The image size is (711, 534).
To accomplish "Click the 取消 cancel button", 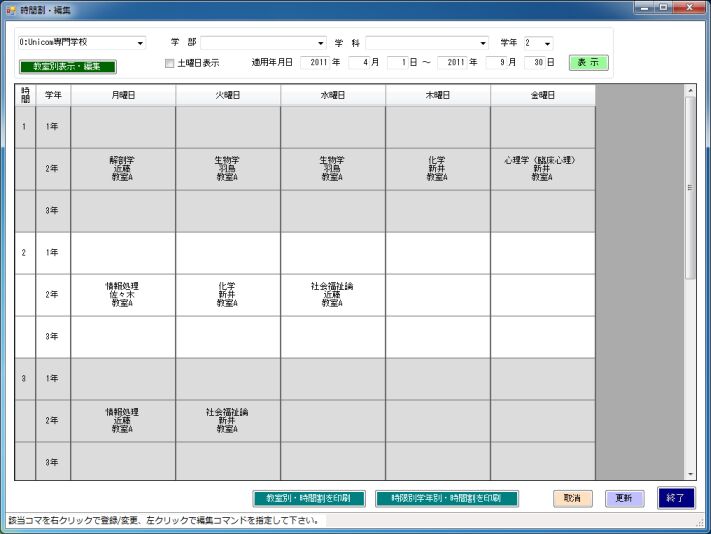I will [573, 498].
